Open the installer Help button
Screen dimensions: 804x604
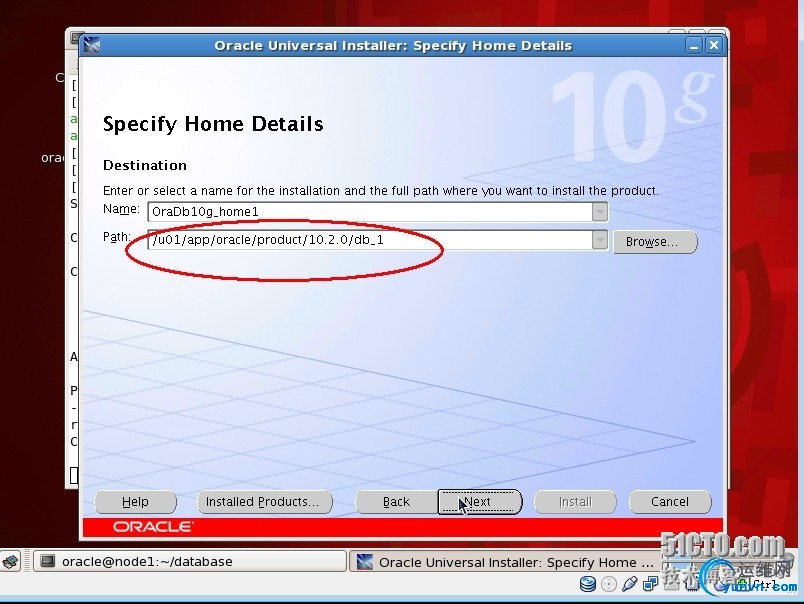pyautogui.click(x=135, y=501)
